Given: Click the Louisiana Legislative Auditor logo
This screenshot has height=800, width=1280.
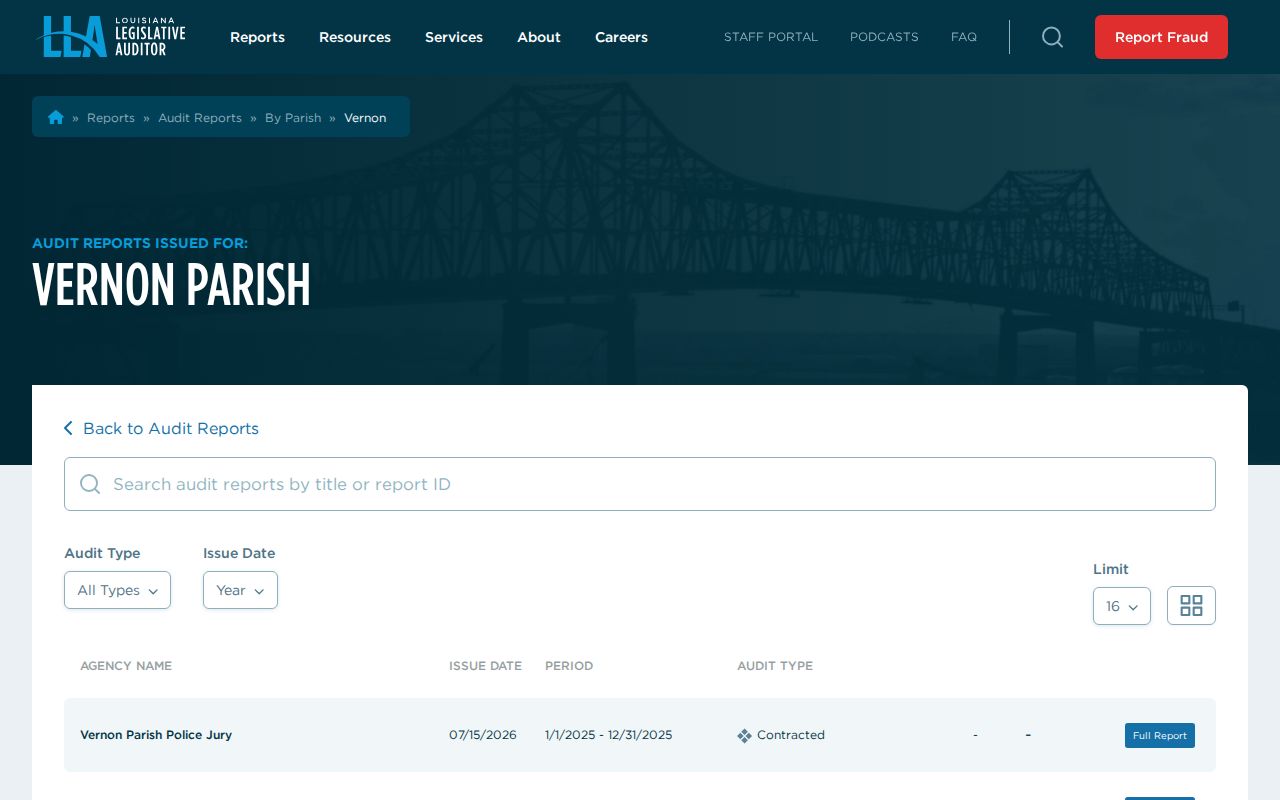Looking at the screenshot, I should pos(111,36).
